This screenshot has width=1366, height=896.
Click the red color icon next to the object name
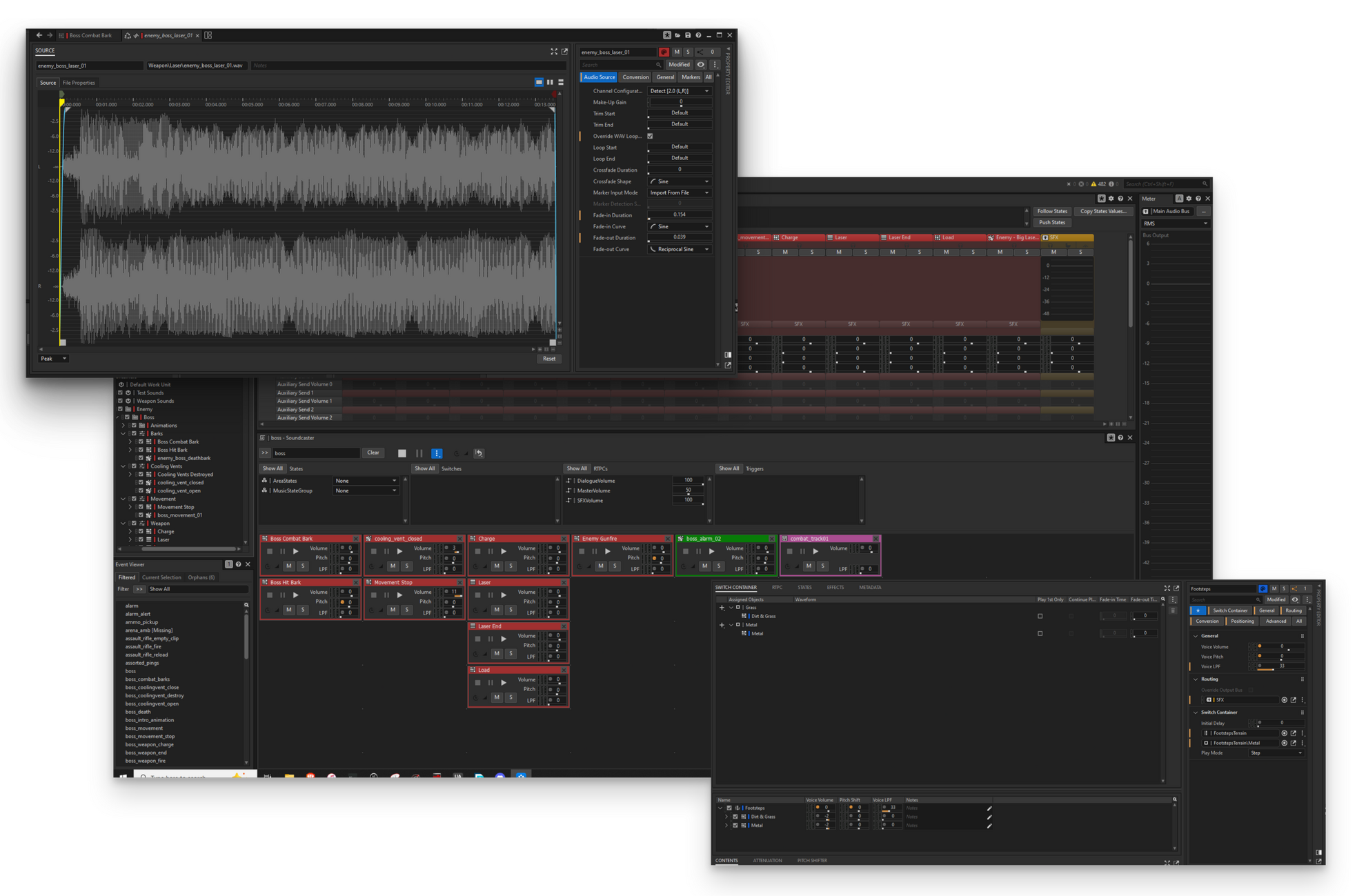pyautogui.click(x=664, y=52)
